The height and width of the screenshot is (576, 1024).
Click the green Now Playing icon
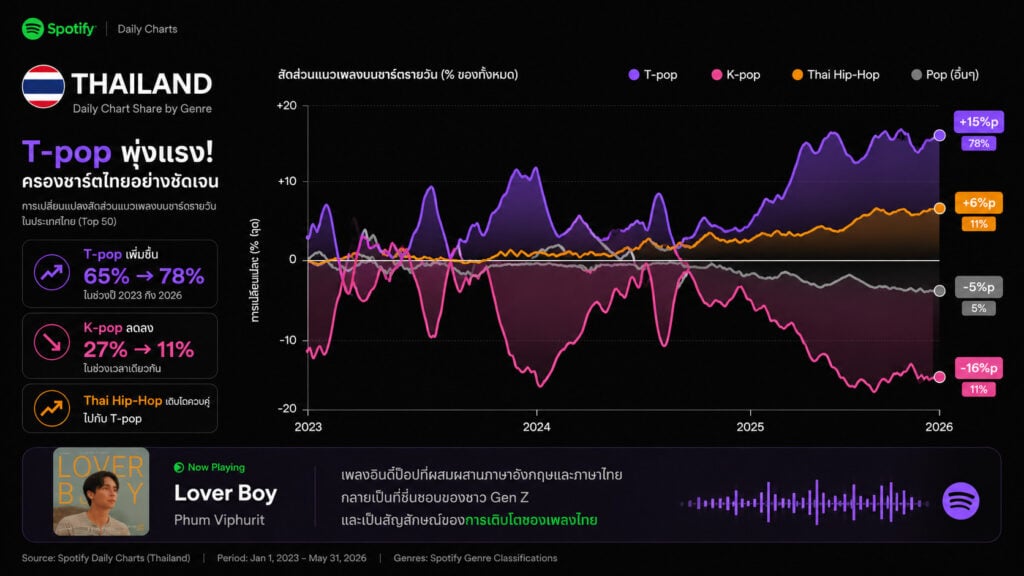(x=178, y=468)
